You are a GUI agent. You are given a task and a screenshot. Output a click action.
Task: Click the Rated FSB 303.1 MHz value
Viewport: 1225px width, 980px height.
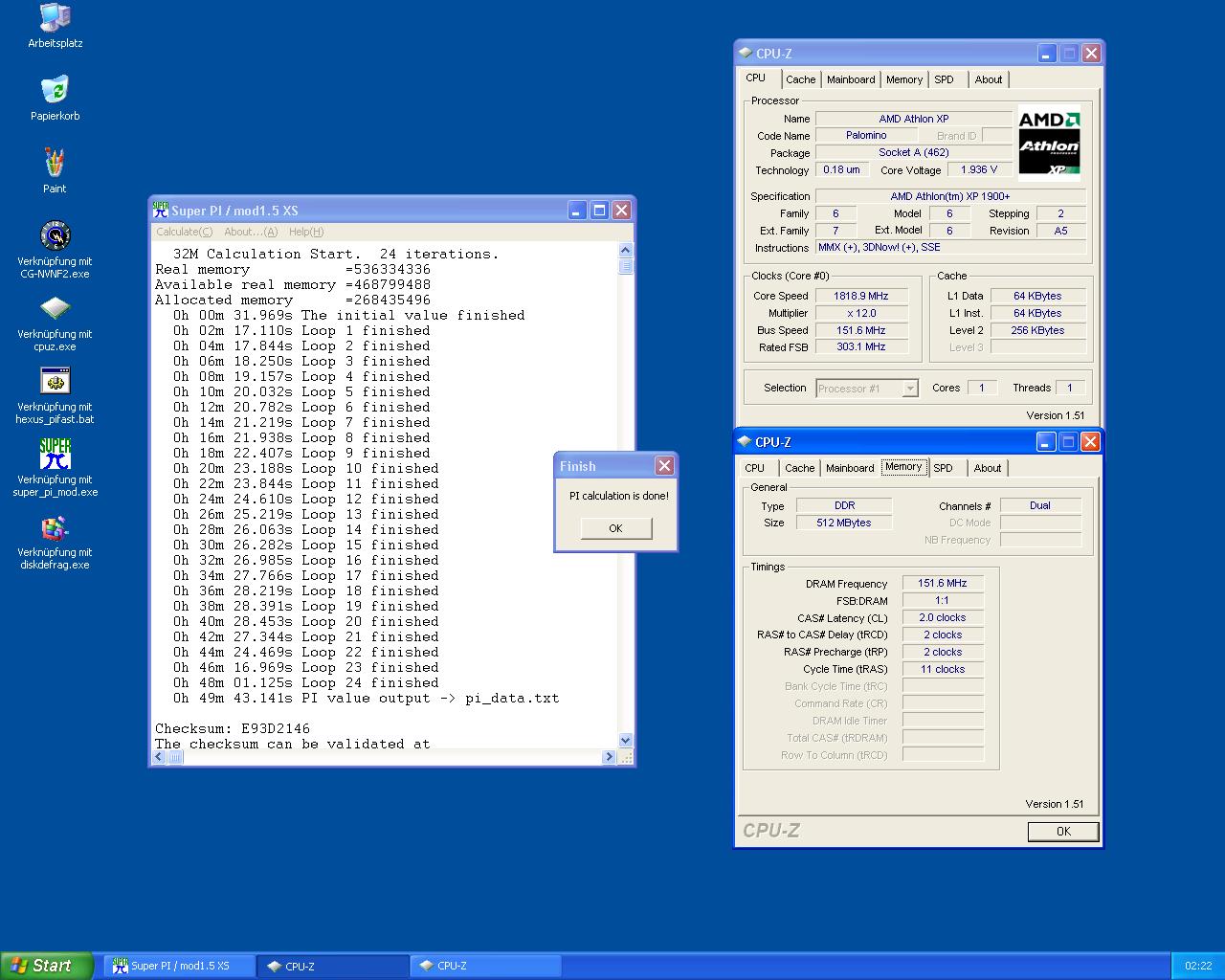click(860, 346)
